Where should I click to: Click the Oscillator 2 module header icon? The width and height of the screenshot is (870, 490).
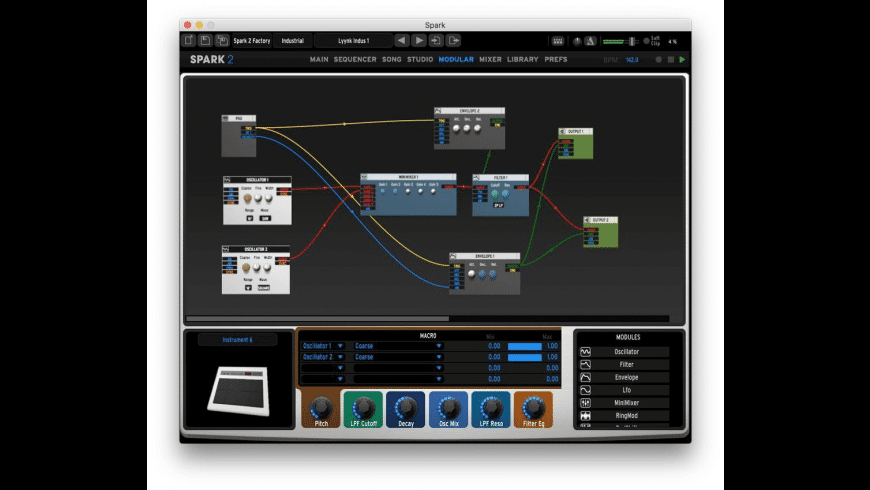tap(226, 249)
